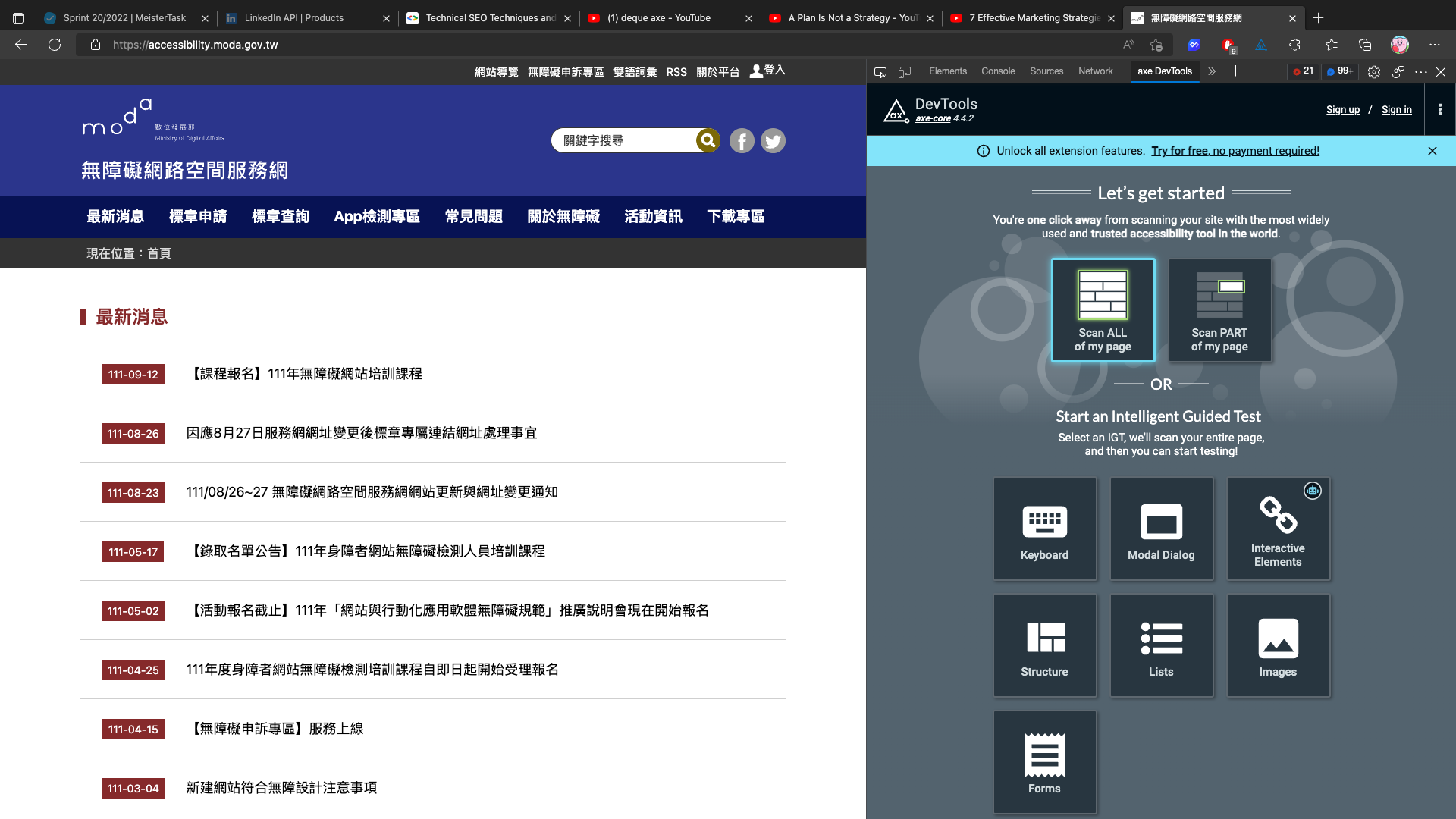Open browser Settings and more menu
Screen dimensions: 1456x819
click(x=1434, y=45)
